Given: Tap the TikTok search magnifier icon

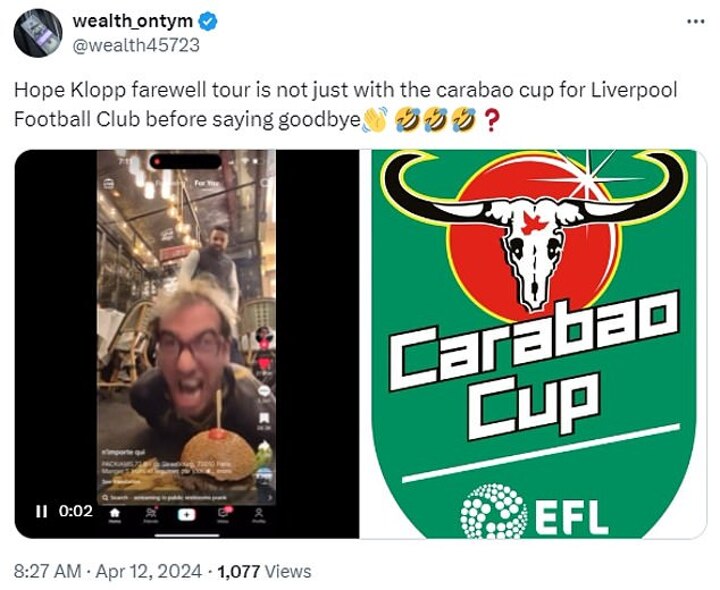Looking at the screenshot, I should point(266,183).
